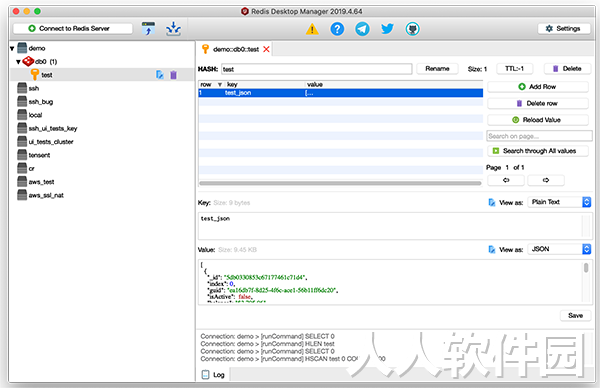
Task: Click Connect to Redis Server button
Action: 73,28
